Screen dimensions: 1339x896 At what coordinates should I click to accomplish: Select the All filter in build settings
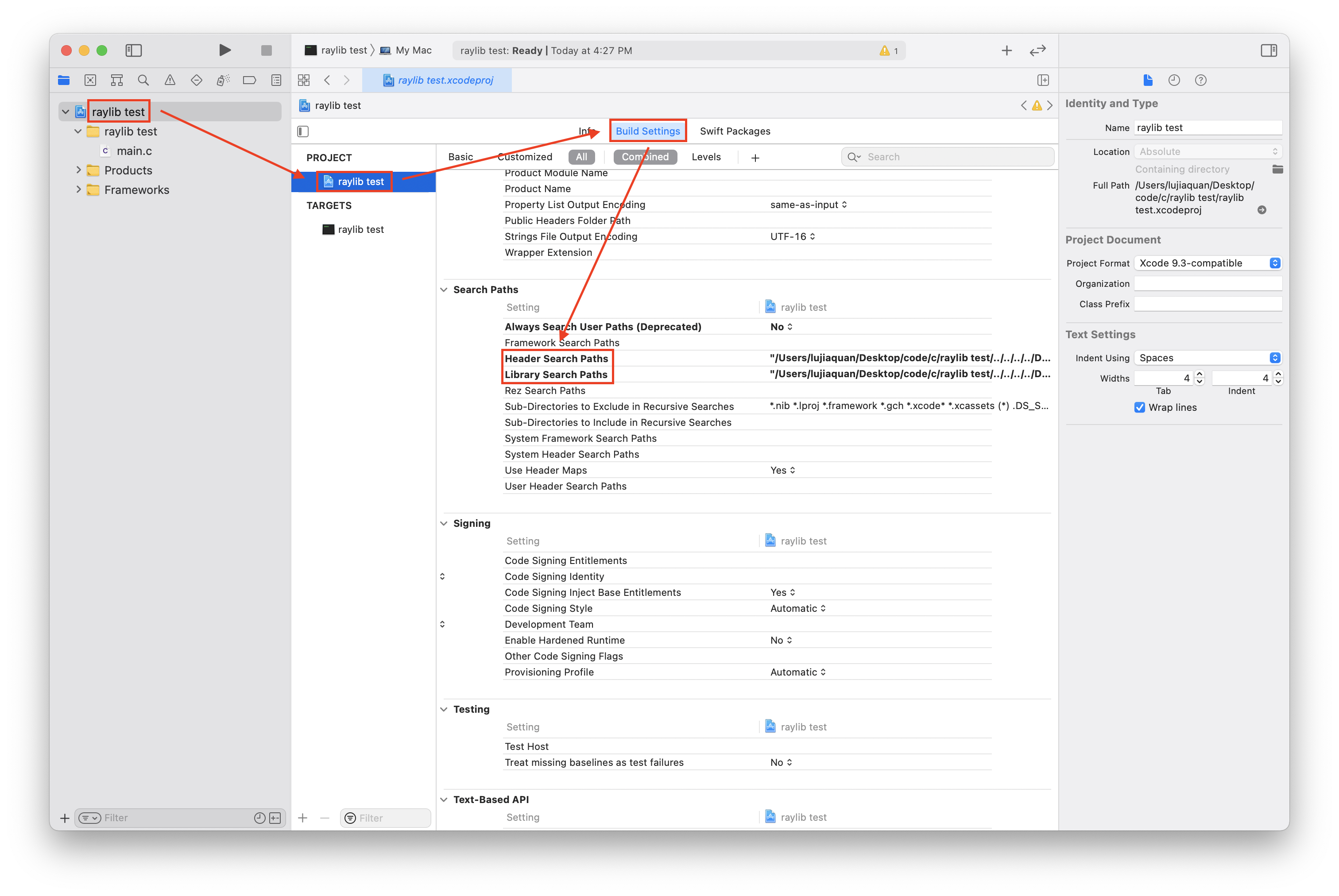point(581,157)
